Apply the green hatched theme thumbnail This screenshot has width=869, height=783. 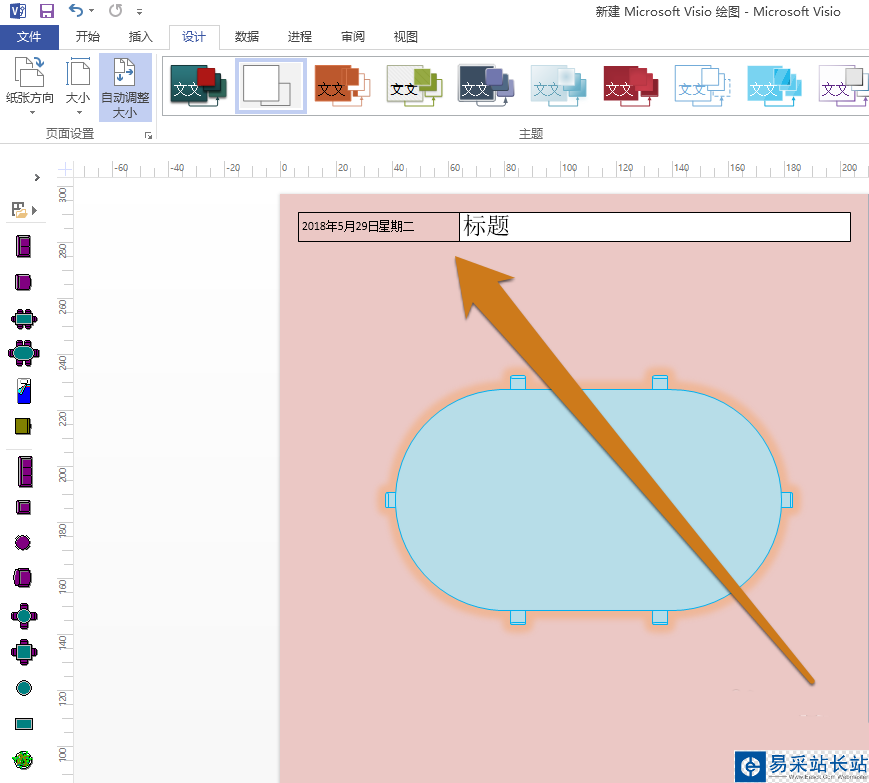(415, 86)
